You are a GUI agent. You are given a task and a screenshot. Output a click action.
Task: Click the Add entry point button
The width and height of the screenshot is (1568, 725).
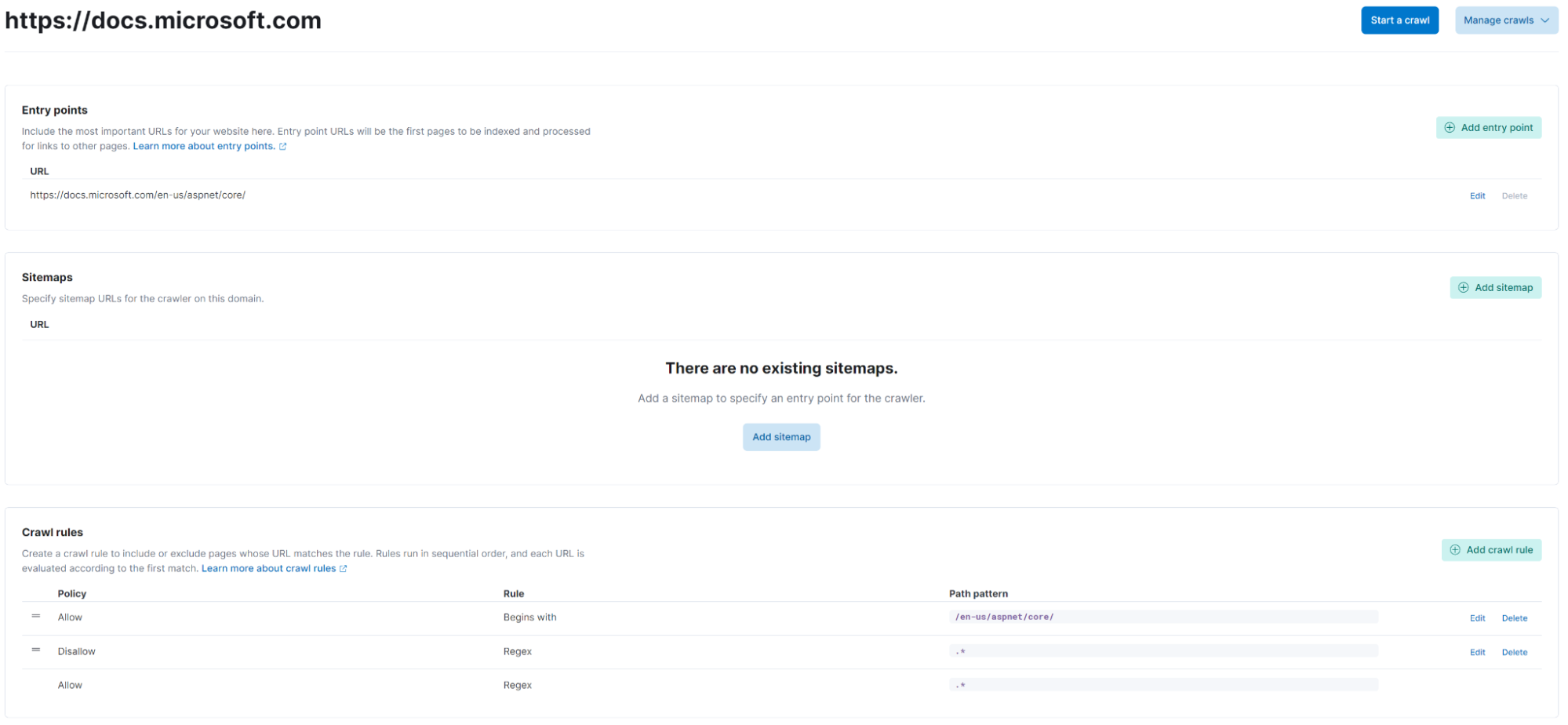point(1488,128)
